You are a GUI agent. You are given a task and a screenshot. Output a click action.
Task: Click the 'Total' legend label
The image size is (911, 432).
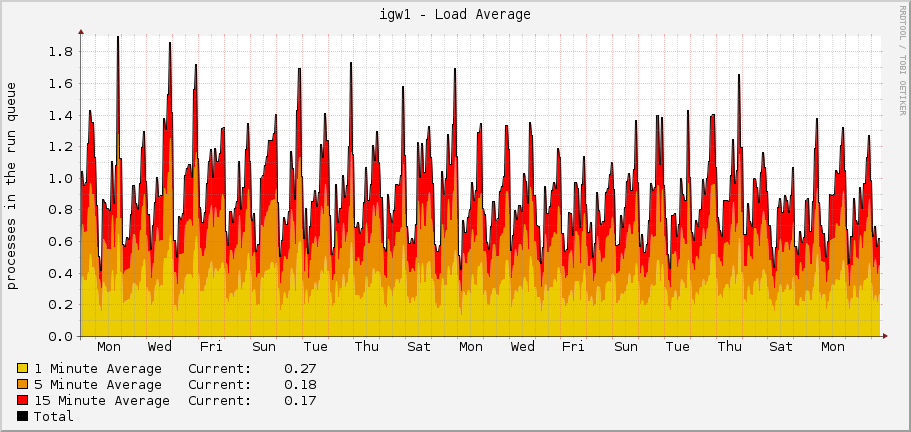tap(53, 416)
